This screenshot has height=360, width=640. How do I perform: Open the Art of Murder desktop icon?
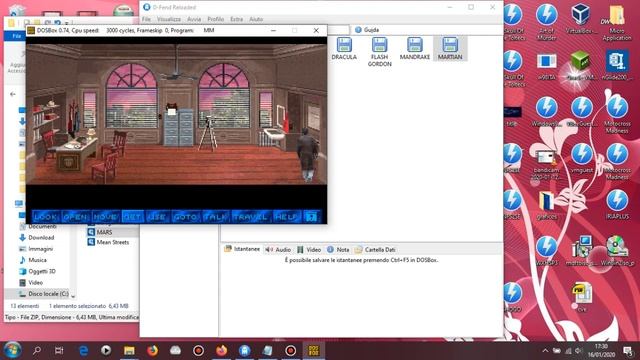point(547,22)
